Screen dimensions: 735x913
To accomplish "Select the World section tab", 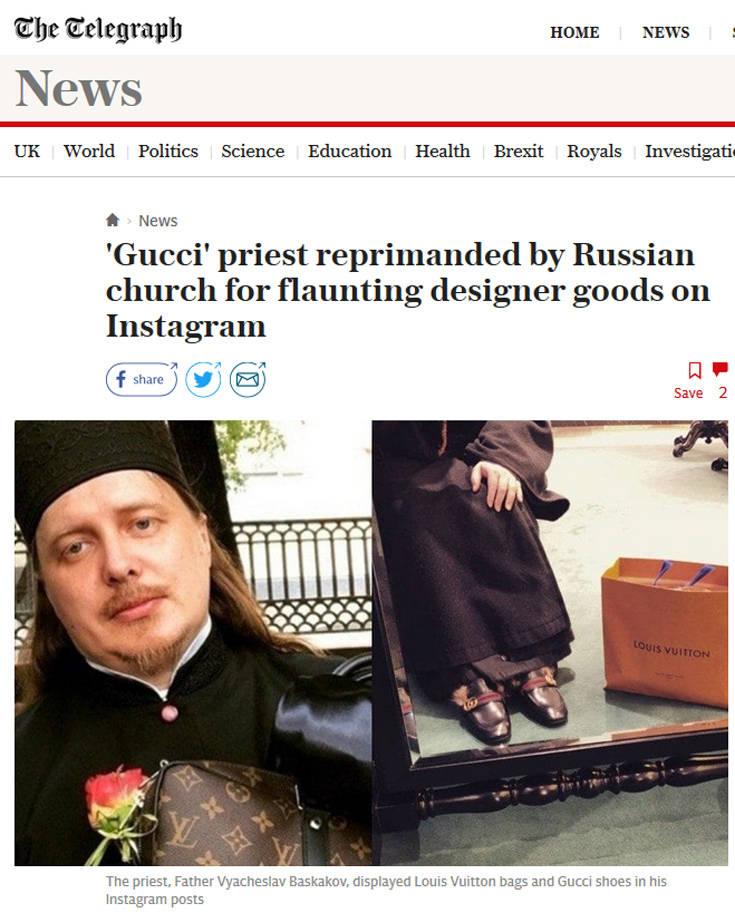I will pos(89,151).
